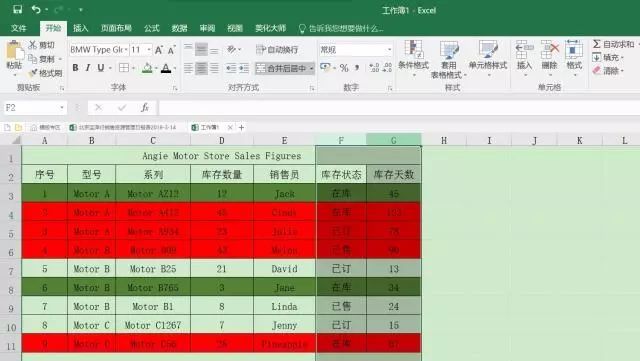Click the Borders icon
The width and height of the screenshot is (640, 361).
(124, 68)
